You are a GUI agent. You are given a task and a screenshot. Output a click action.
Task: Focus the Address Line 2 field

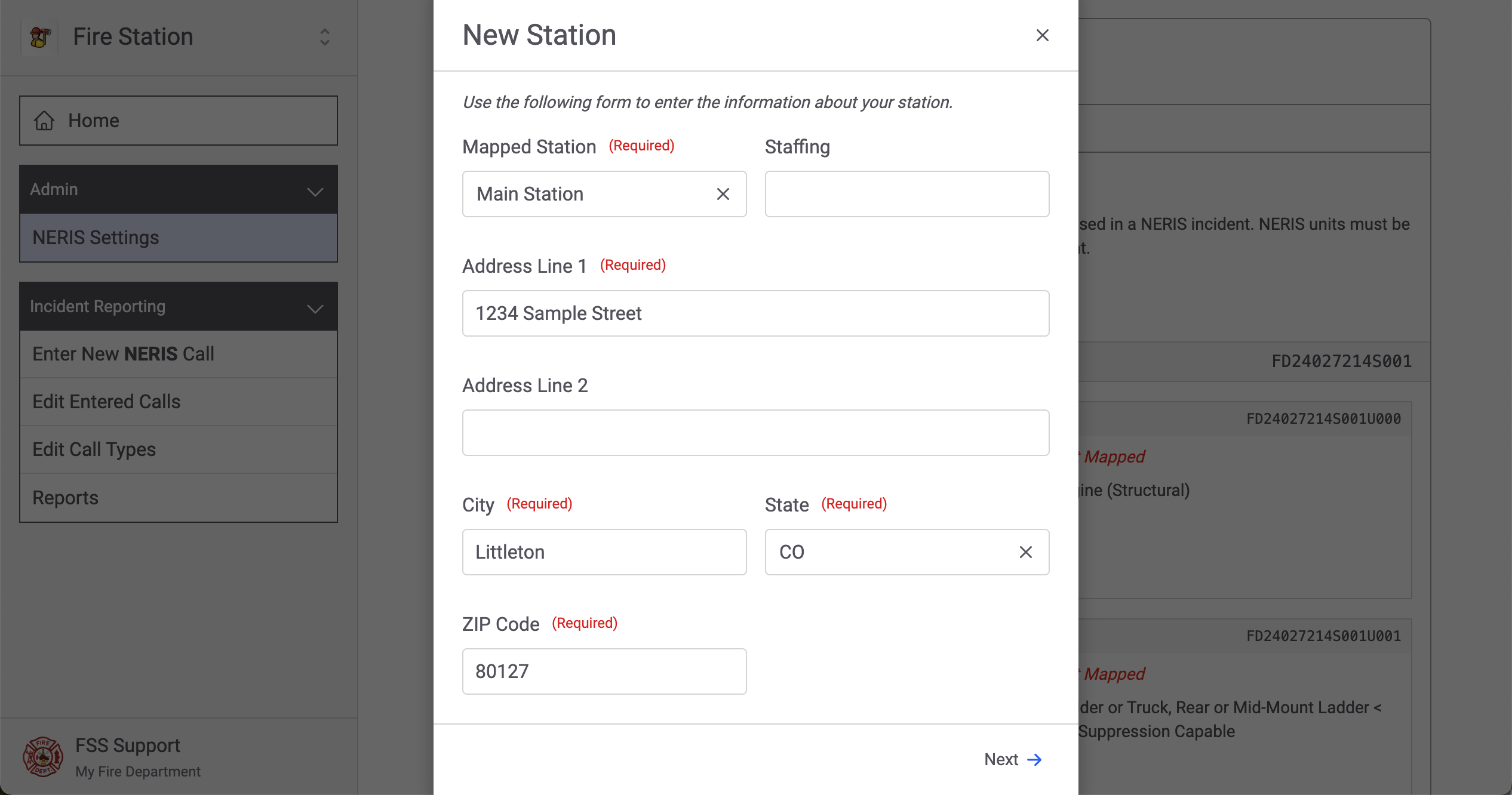click(755, 433)
